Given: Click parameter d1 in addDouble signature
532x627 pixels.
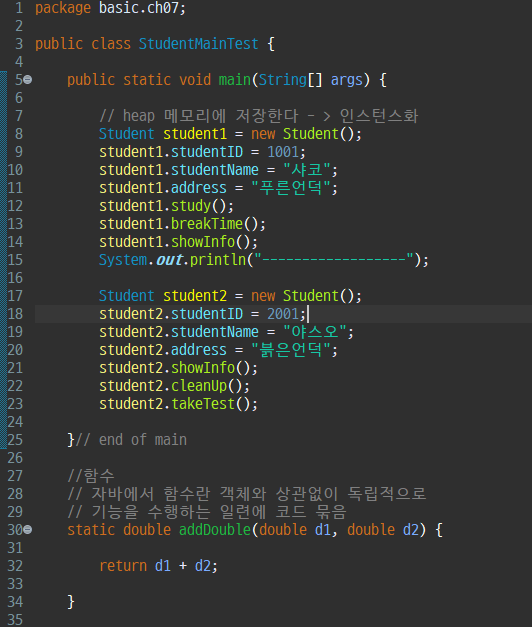Looking at the screenshot, I should pos(323,530).
